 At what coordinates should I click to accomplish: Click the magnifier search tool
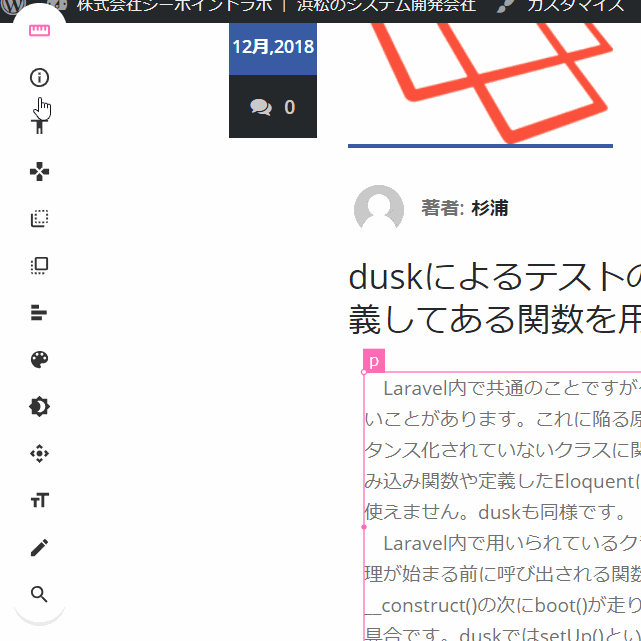click(x=39, y=595)
